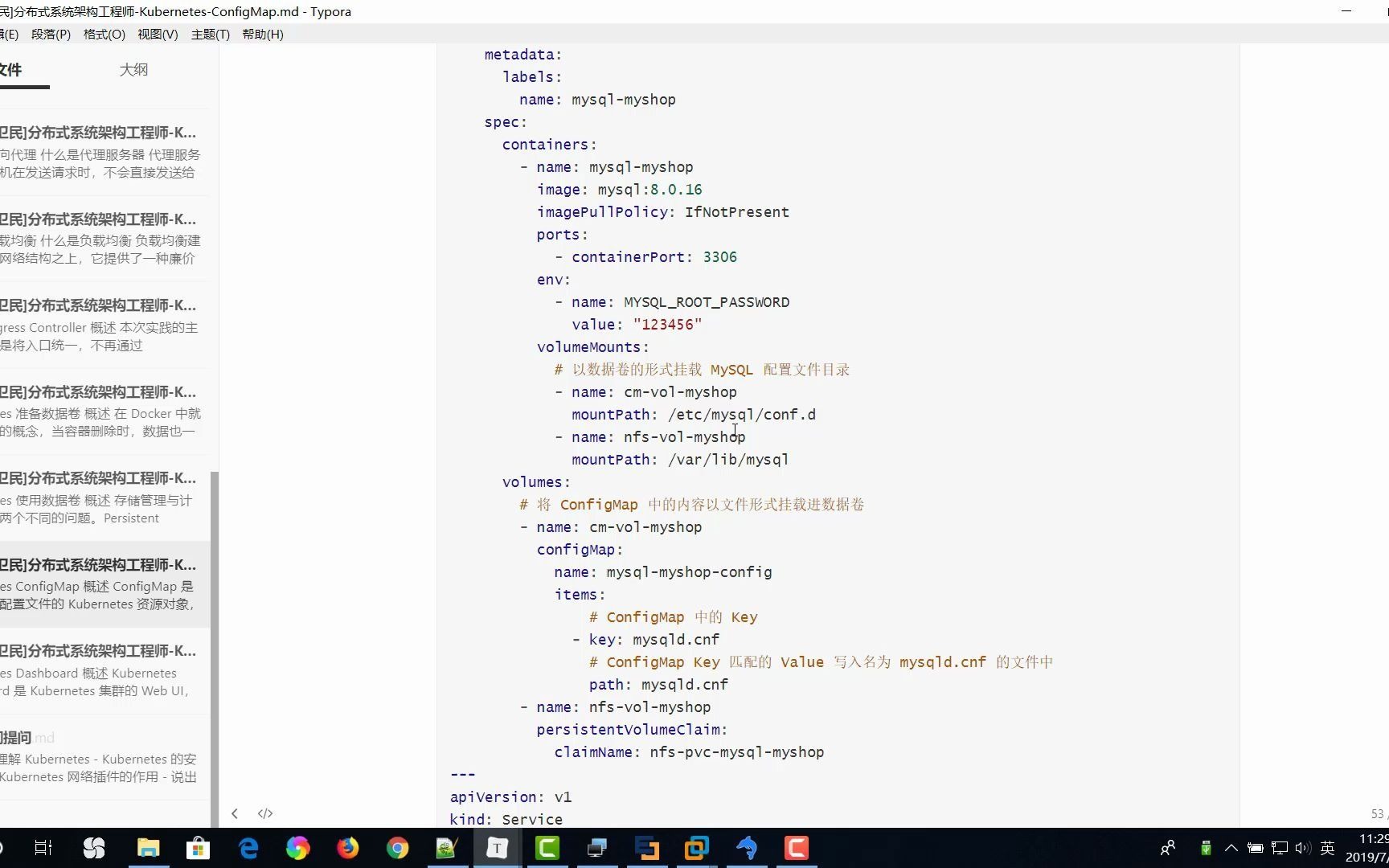1389x868 pixels.
Task: Open the 主题(T) menu
Action: tap(211, 34)
